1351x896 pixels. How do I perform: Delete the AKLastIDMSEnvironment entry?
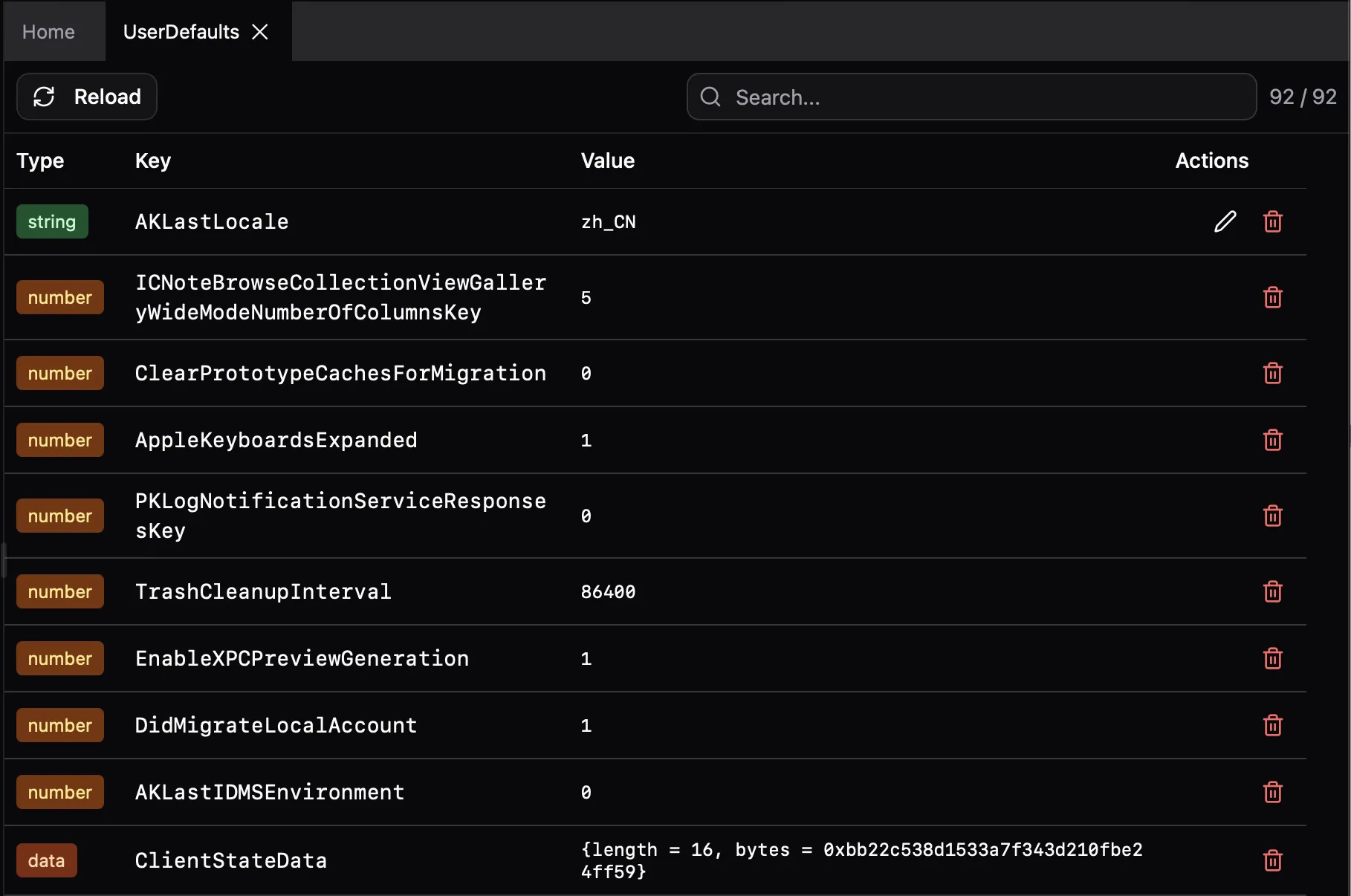(x=1272, y=792)
